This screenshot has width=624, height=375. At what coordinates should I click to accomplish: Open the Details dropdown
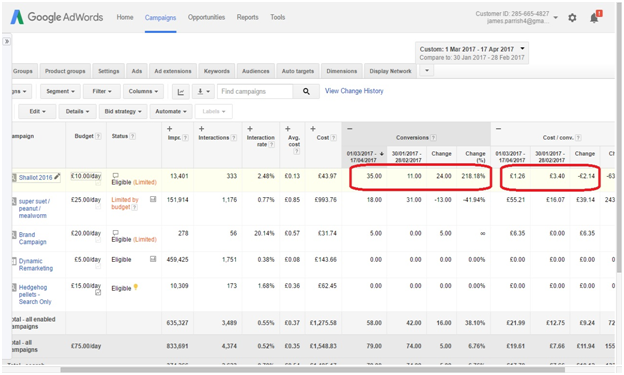[x=77, y=111]
